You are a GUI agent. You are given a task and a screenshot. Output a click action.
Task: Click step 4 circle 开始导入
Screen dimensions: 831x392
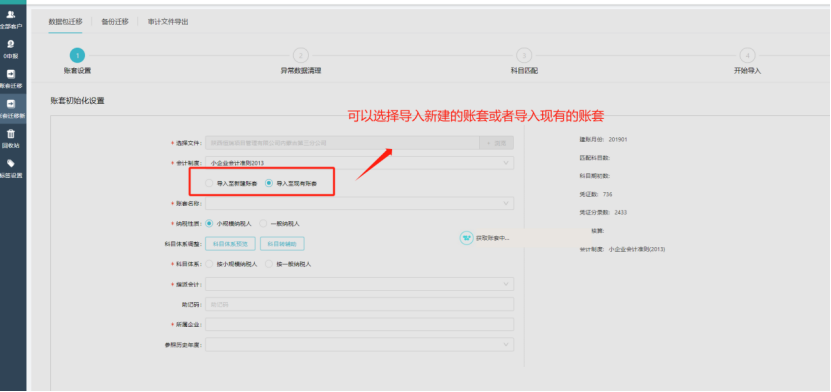(x=747, y=55)
